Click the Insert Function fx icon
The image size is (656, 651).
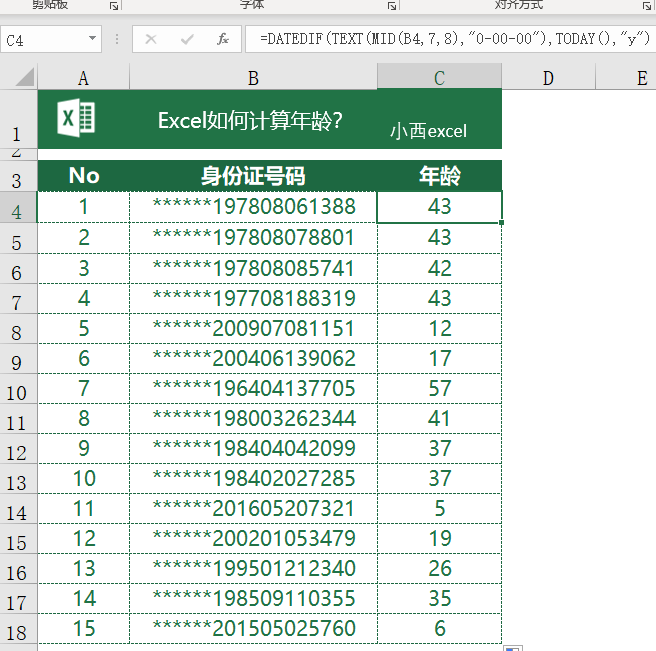point(223,40)
